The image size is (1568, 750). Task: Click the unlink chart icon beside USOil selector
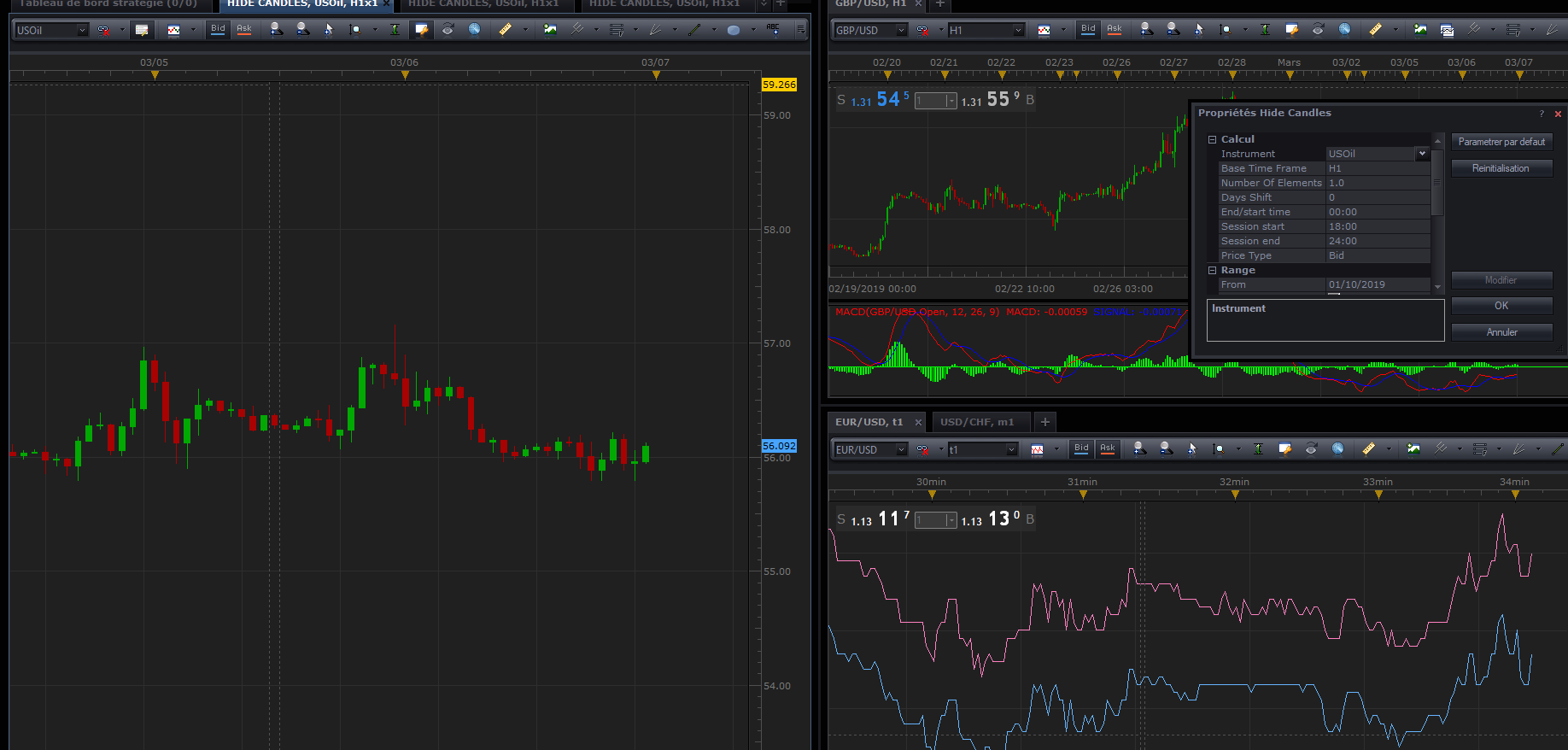tap(103, 30)
